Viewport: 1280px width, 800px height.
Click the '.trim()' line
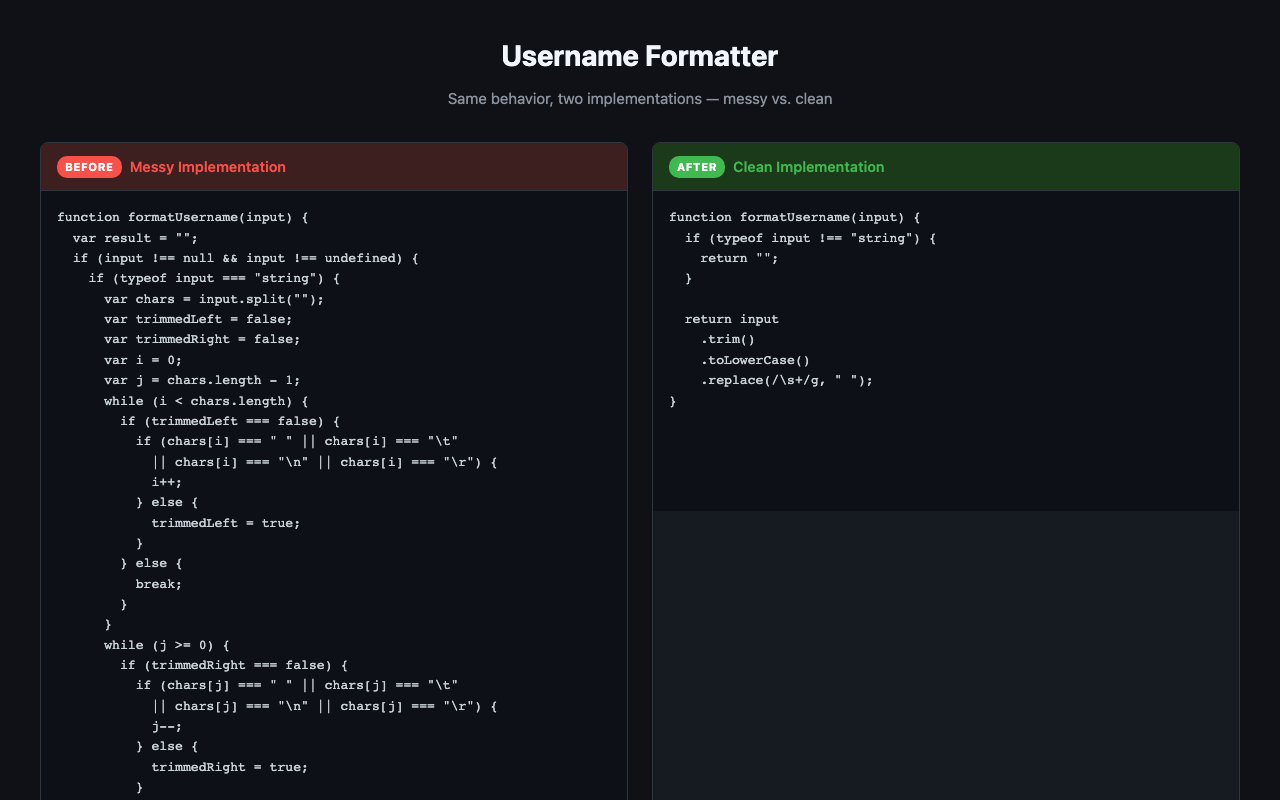tap(728, 339)
